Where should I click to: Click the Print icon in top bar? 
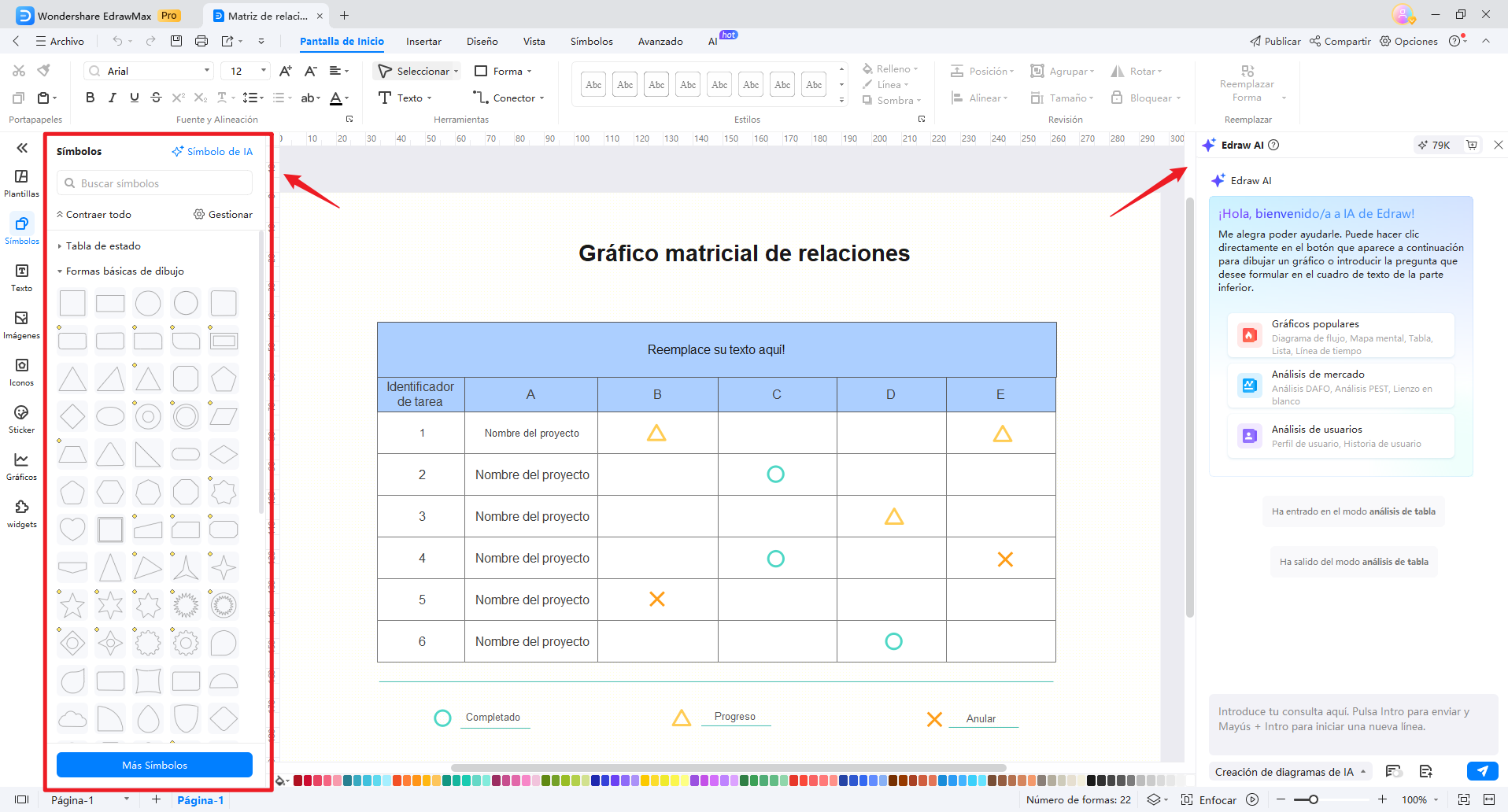pyautogui.click(x=201, y=41)
